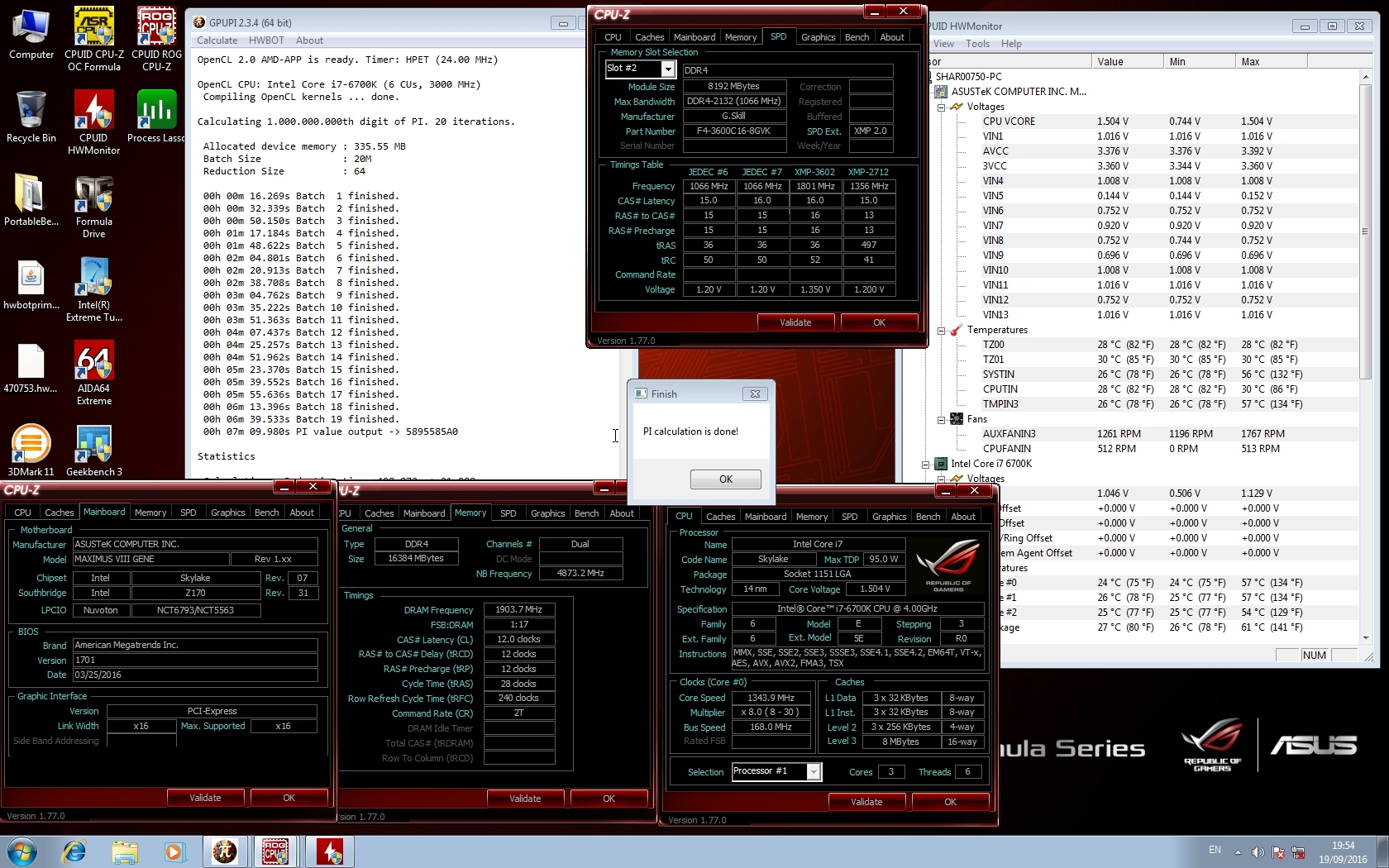Click the Core Speed value 1343.9 MHz

click(x=771, y=698)
